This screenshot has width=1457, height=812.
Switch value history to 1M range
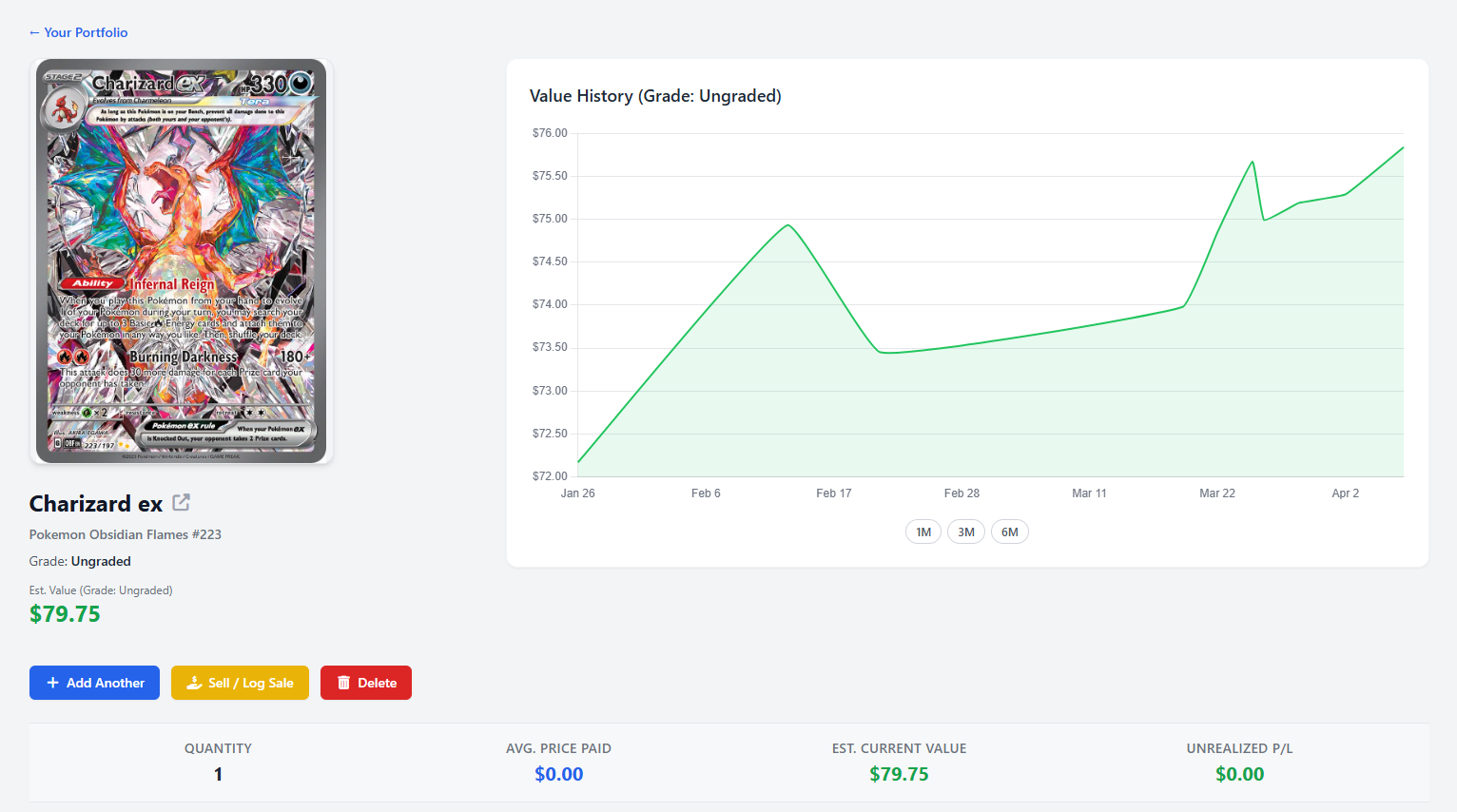(x=923, y=532)
